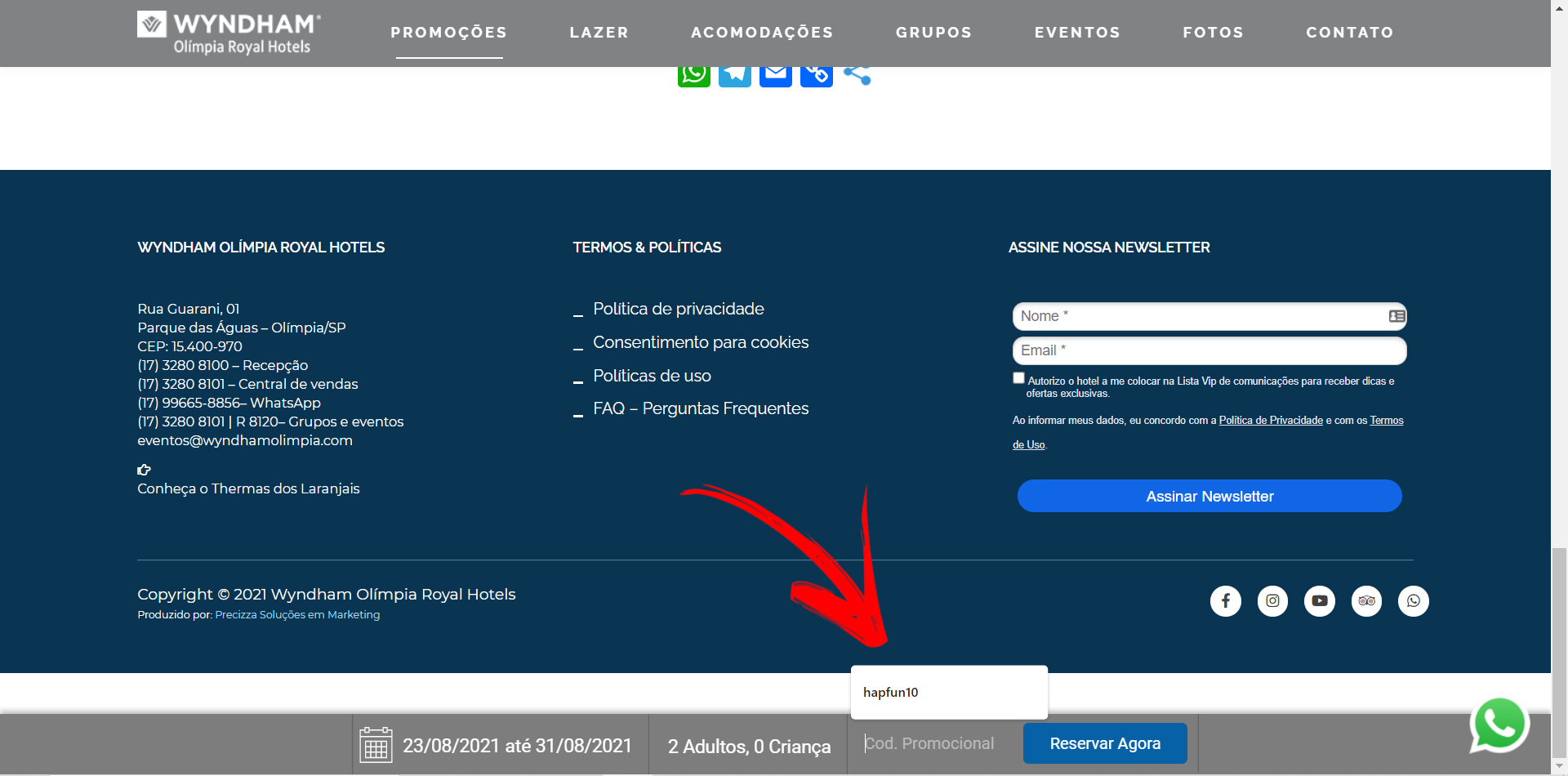Click the (17) 3280 8100 – Recepção number
Viewport: 1568px width, 776px height.
click(x=222, y=365)
